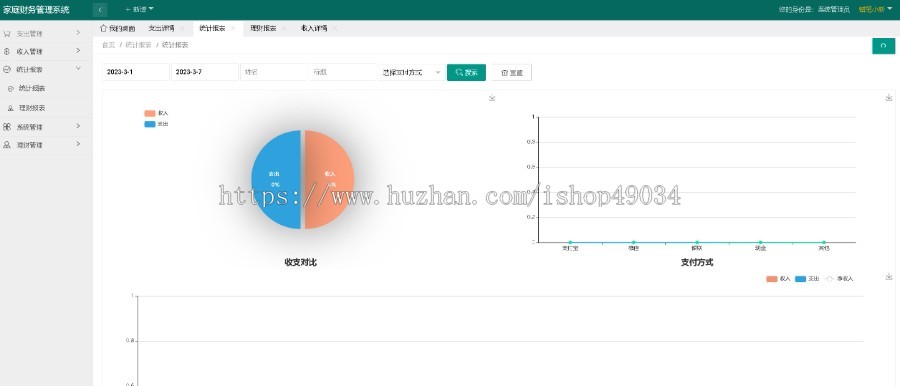This screenshot has height=386, width=900.
Task: Click the 家庭财务管理系统 title text
Action: click(x=36, y=9)
